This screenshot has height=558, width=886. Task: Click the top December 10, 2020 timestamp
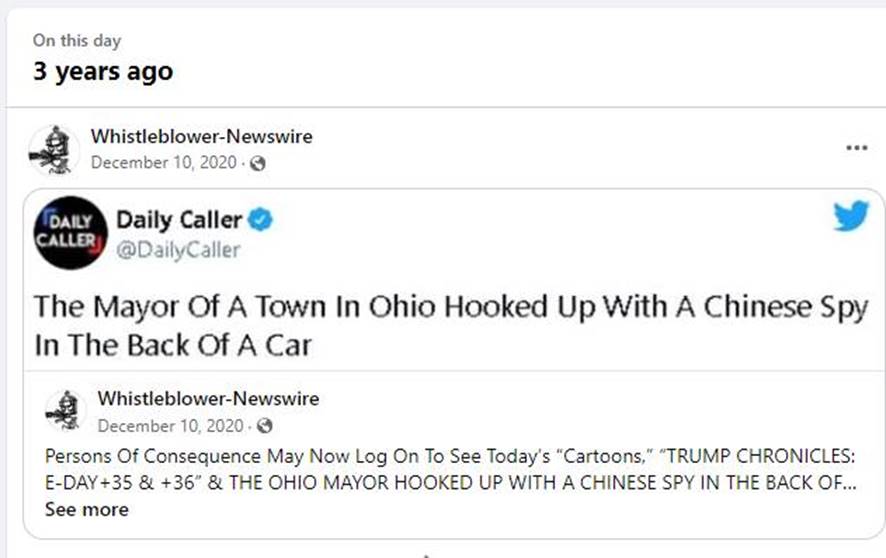pos(165,163)
